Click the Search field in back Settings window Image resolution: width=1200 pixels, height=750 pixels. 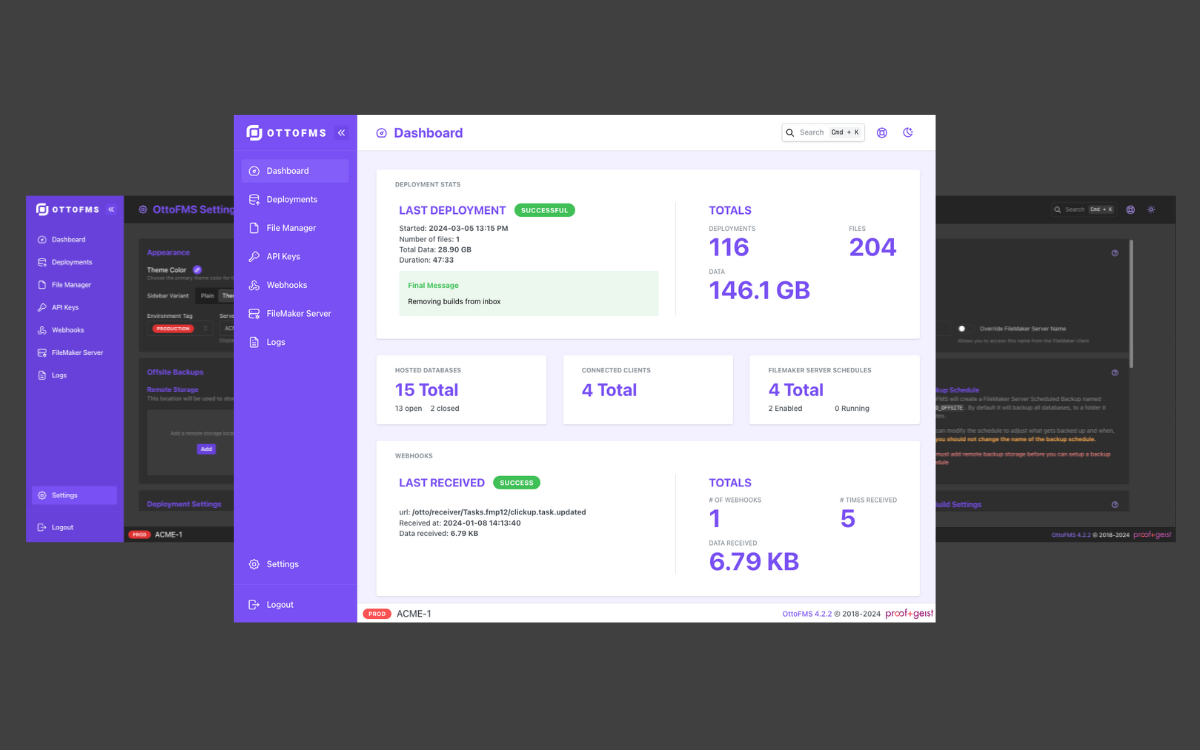point(1084,209)
